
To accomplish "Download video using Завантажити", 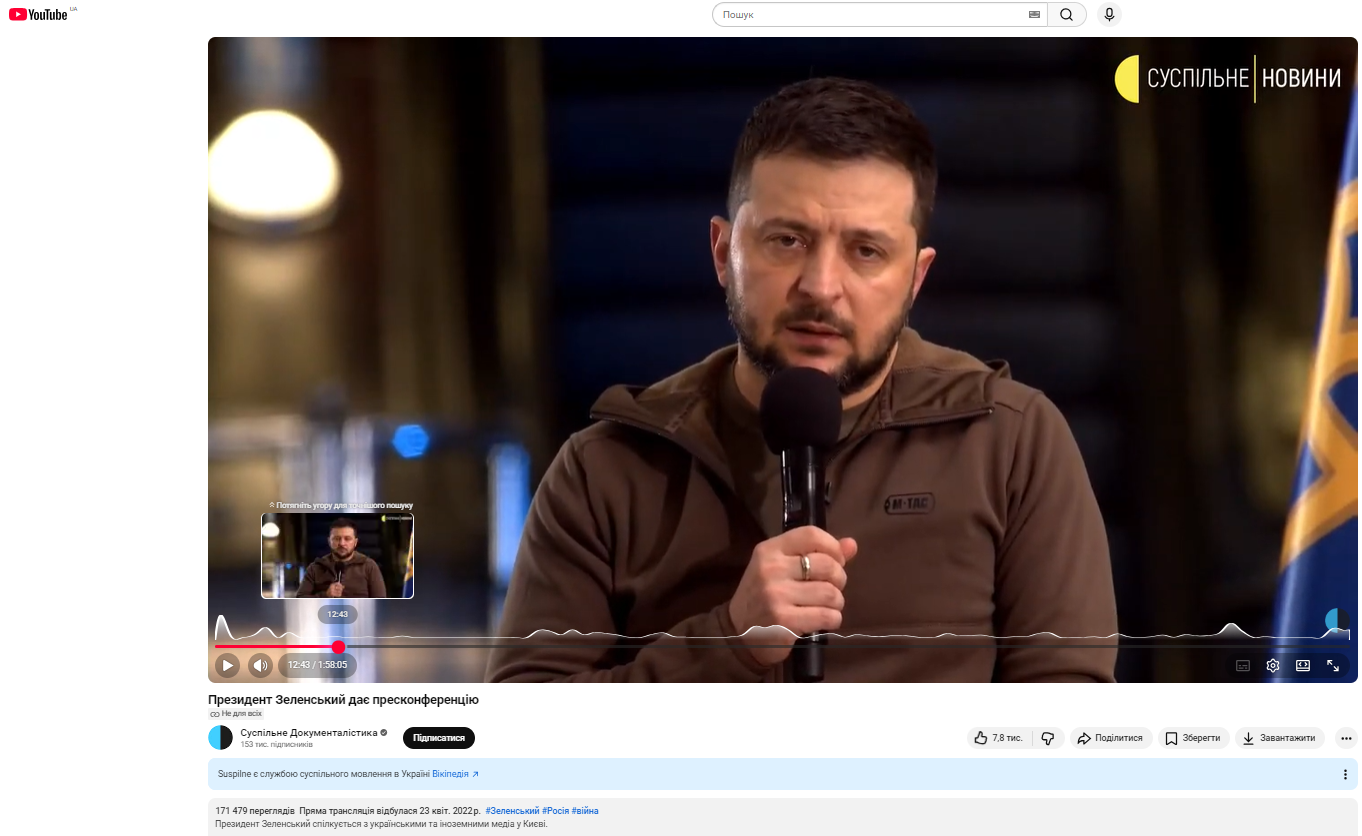I will [1279, 738].
